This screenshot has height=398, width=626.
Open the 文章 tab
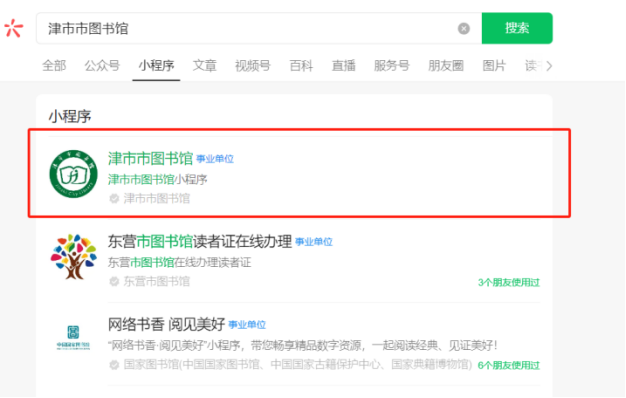click(204, 65)
